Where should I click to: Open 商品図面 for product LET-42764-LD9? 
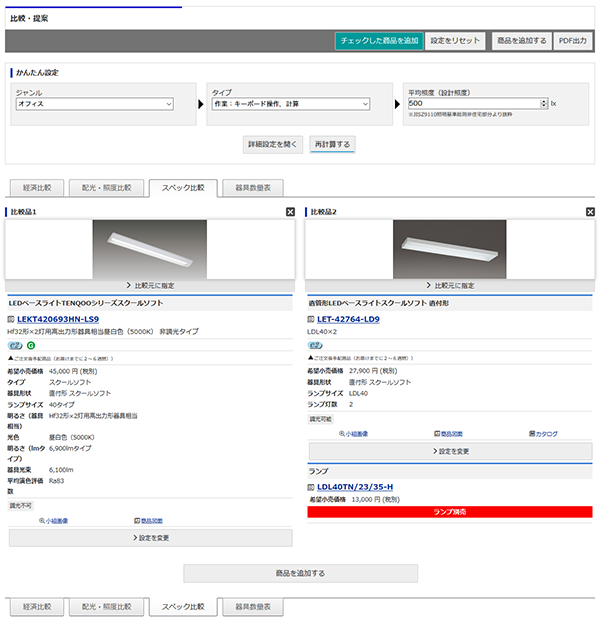pos(450,434)
